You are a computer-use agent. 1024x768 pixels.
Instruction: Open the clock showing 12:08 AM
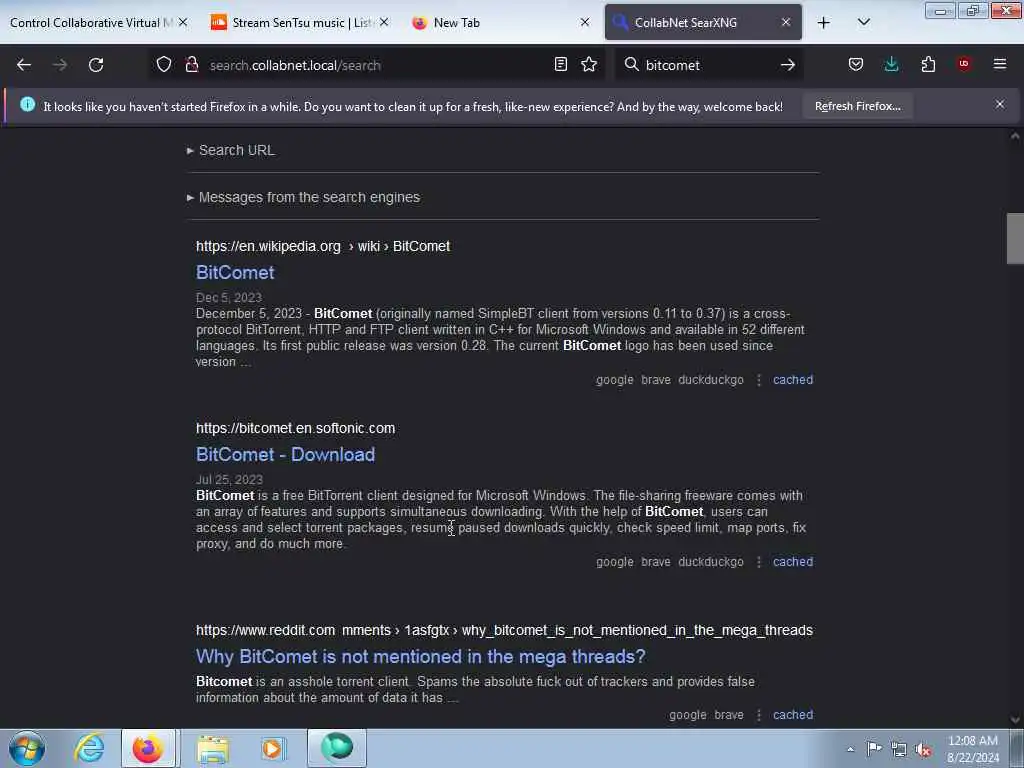click(x=972, y=749)
